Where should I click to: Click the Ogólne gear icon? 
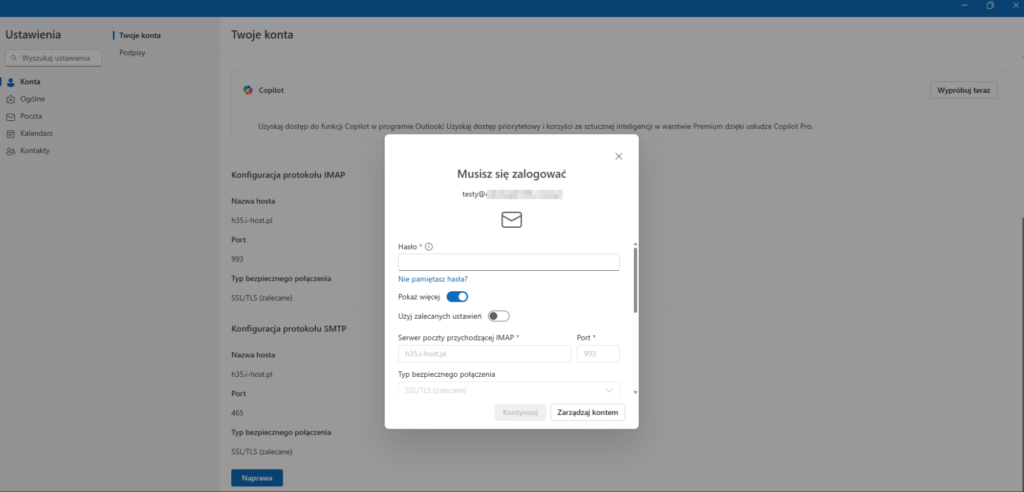(11, 99)
